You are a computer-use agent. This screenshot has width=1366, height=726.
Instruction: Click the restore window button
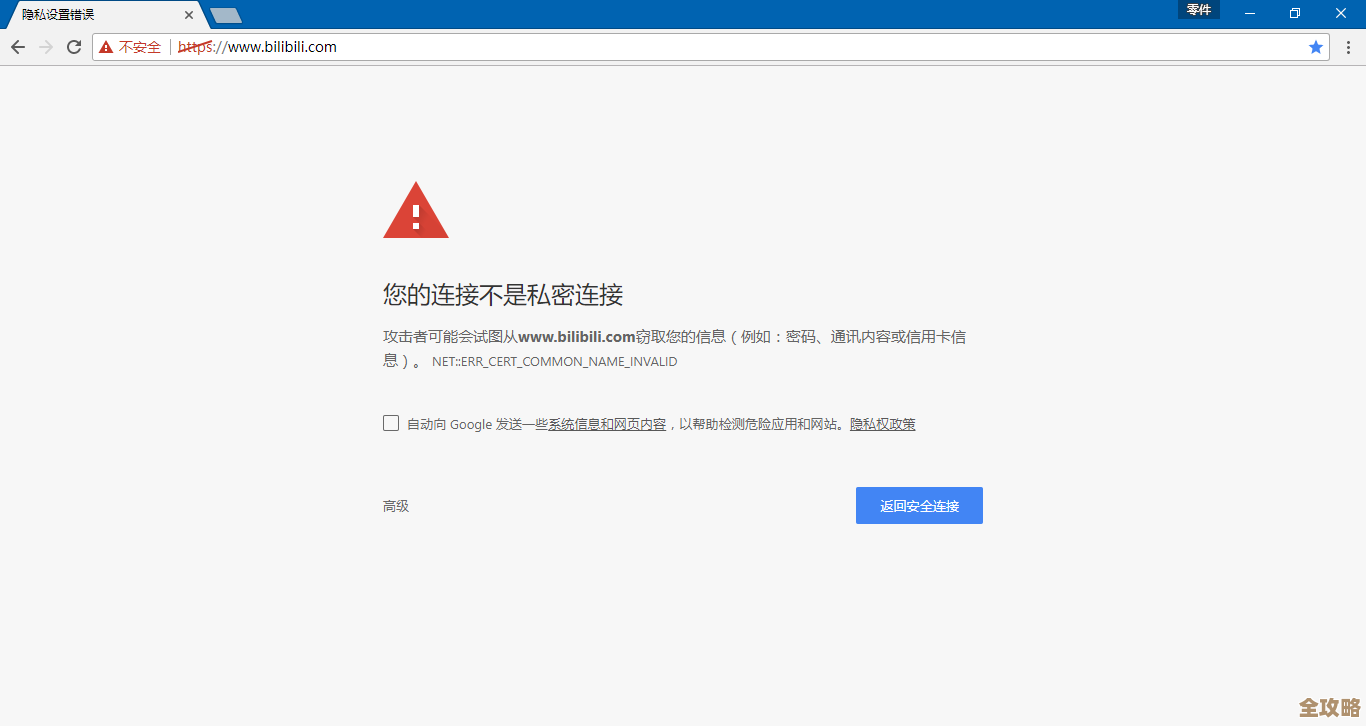pyautogui.click(x=1294, y=13)
